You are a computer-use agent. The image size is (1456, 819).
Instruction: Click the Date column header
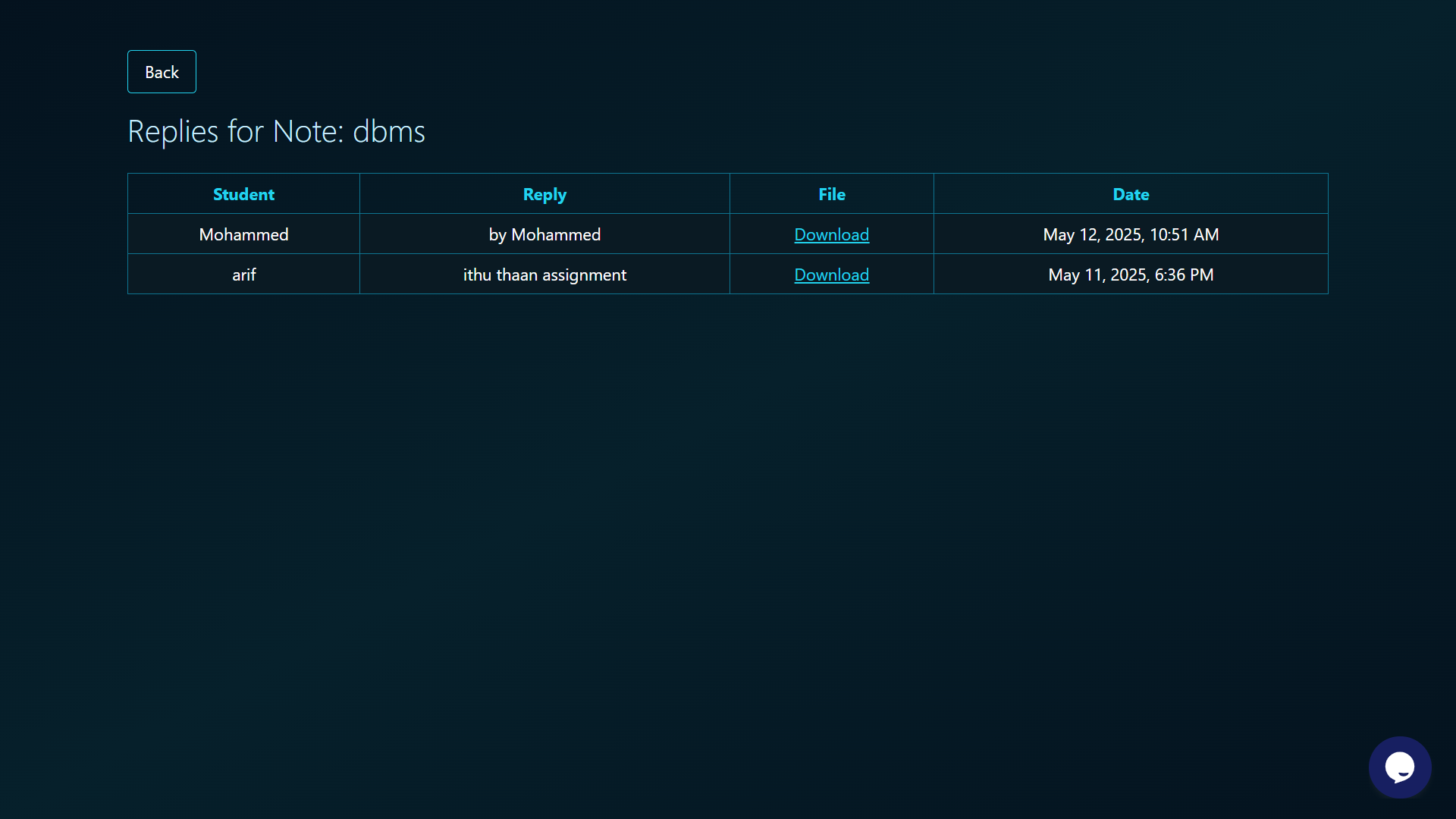click(x=1131, y=194)
